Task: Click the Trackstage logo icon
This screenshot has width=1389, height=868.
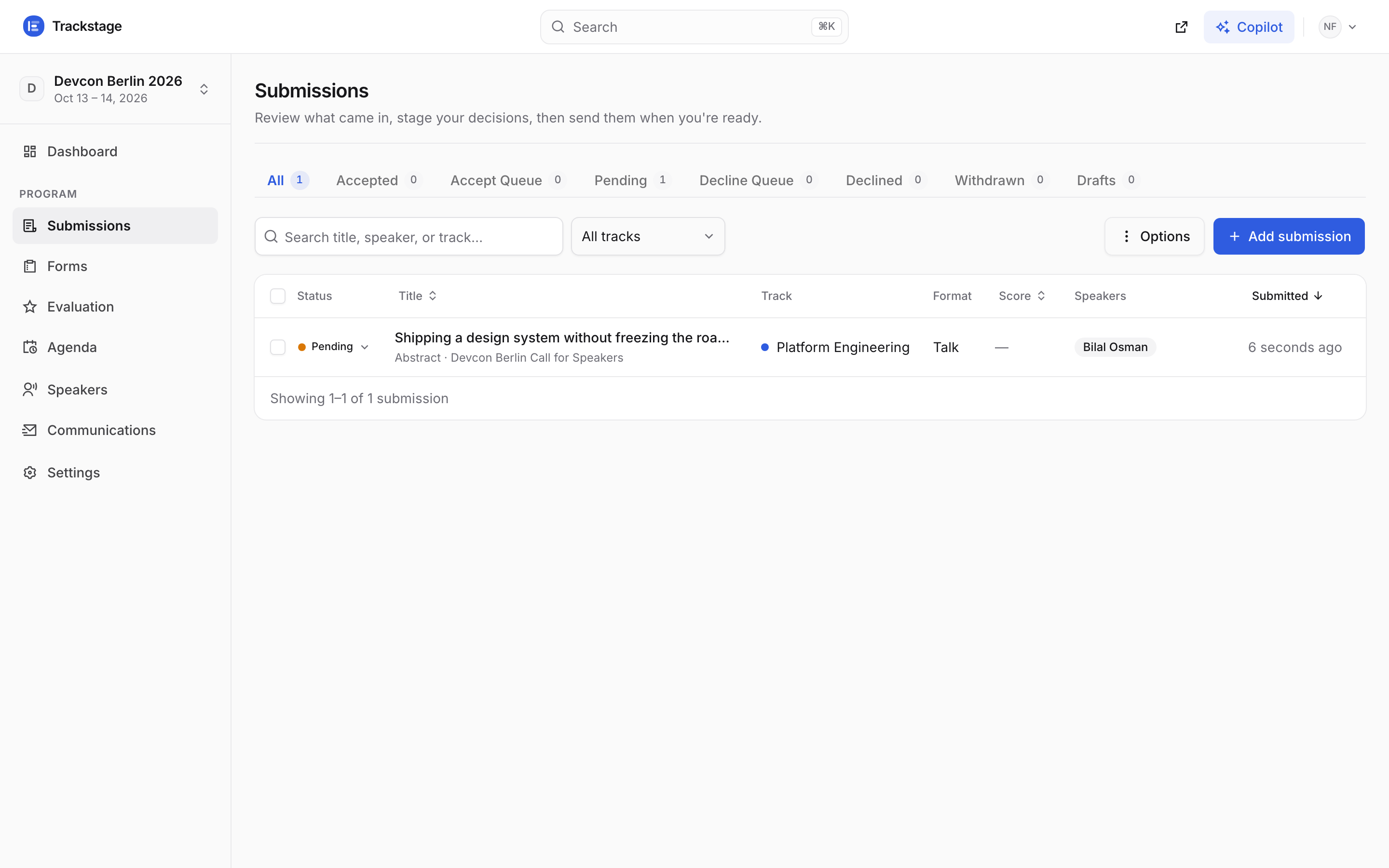Action: (x=33, y=27)
